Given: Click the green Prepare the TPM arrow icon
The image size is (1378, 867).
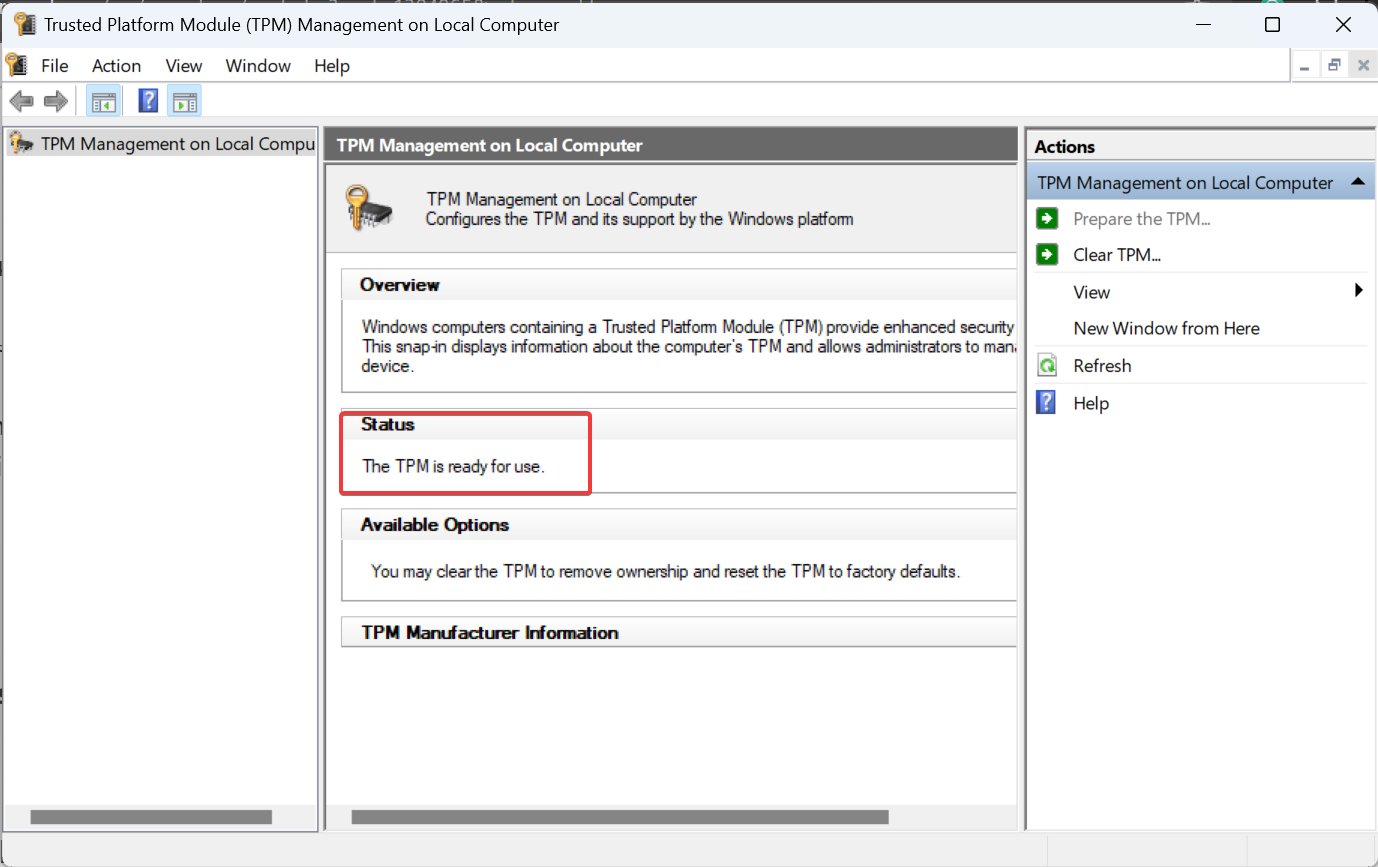Looking at the screenshot, I should click(1047, 219).
